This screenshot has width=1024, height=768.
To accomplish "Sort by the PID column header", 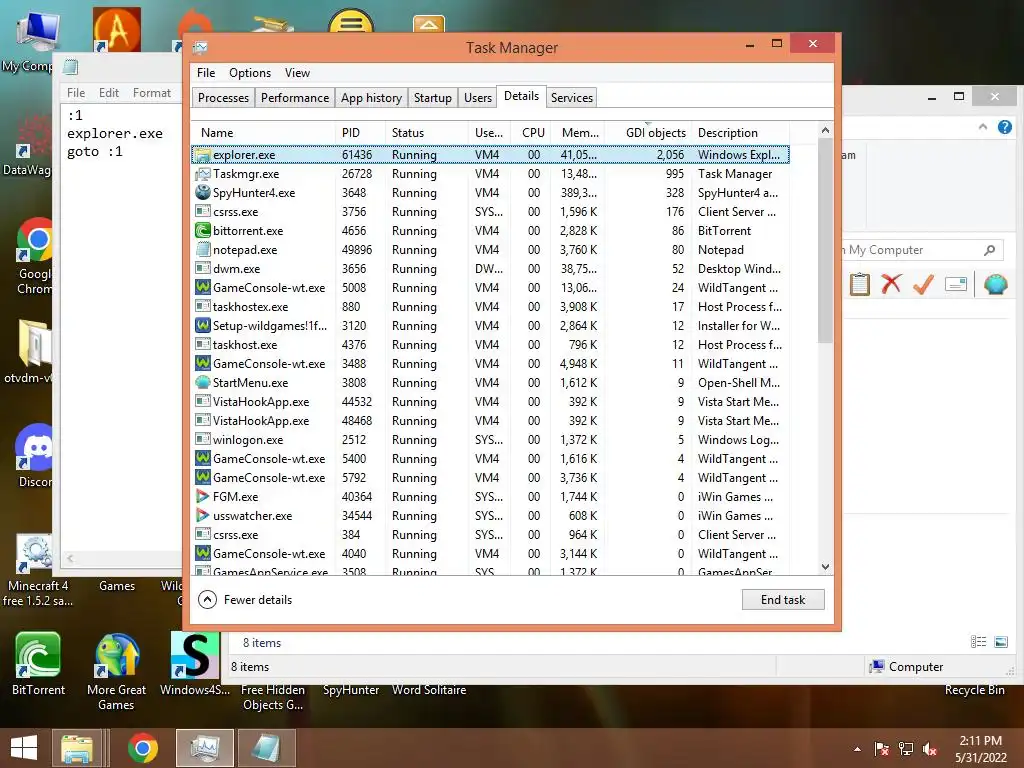I will pyautogui.click(x=360, y=133).
